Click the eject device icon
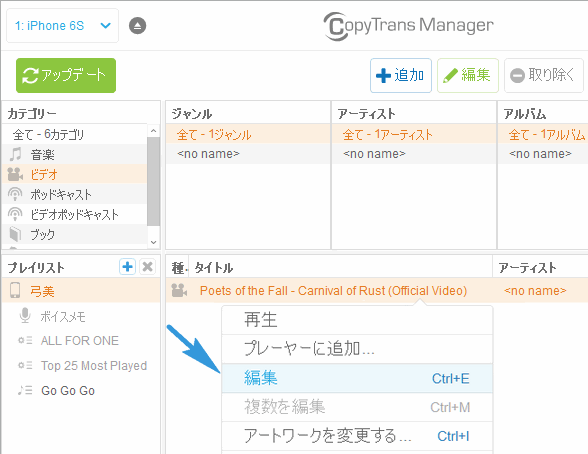588x454 pixels. (x=138, y=26)
